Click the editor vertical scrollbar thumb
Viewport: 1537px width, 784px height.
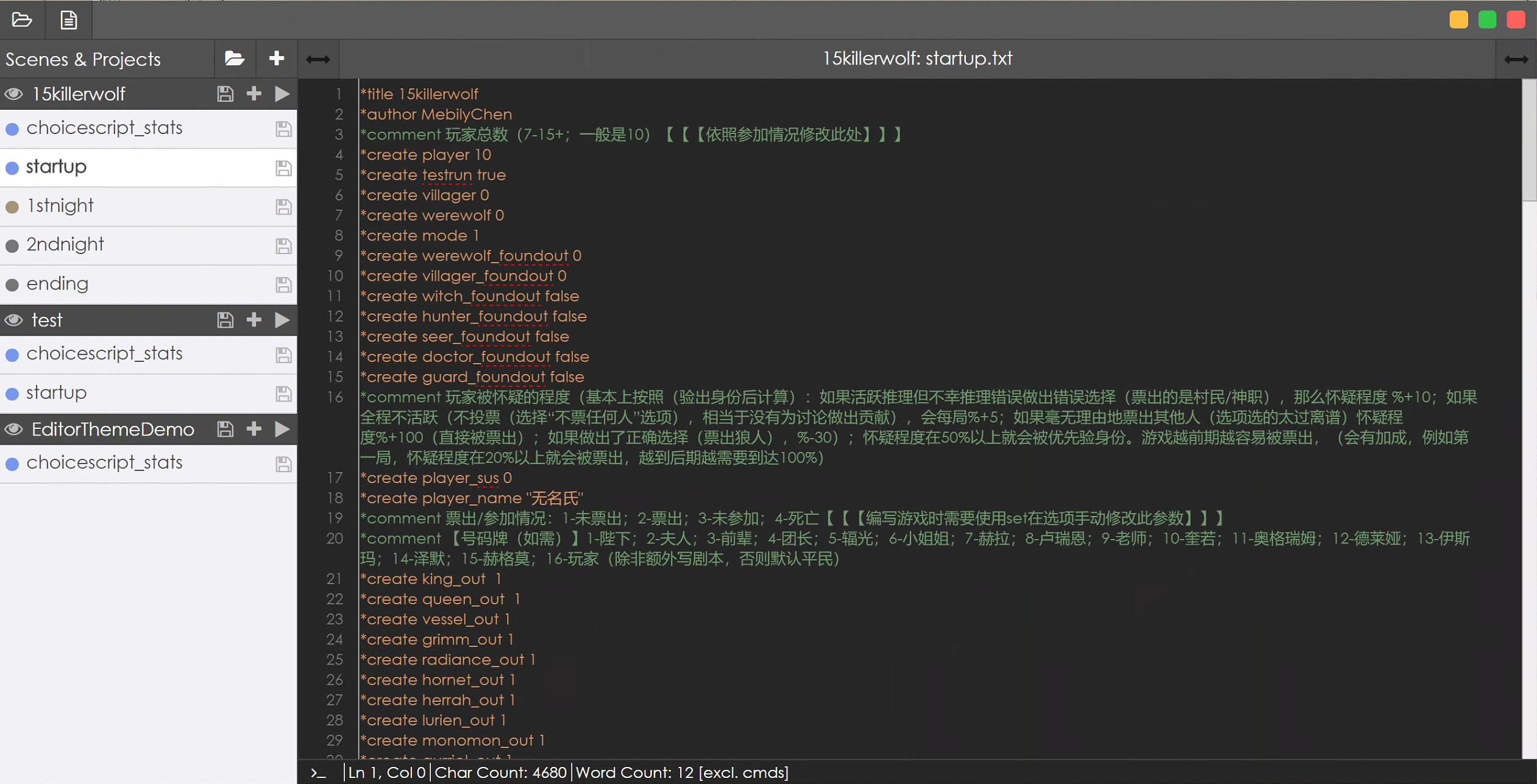[1529, 140]
